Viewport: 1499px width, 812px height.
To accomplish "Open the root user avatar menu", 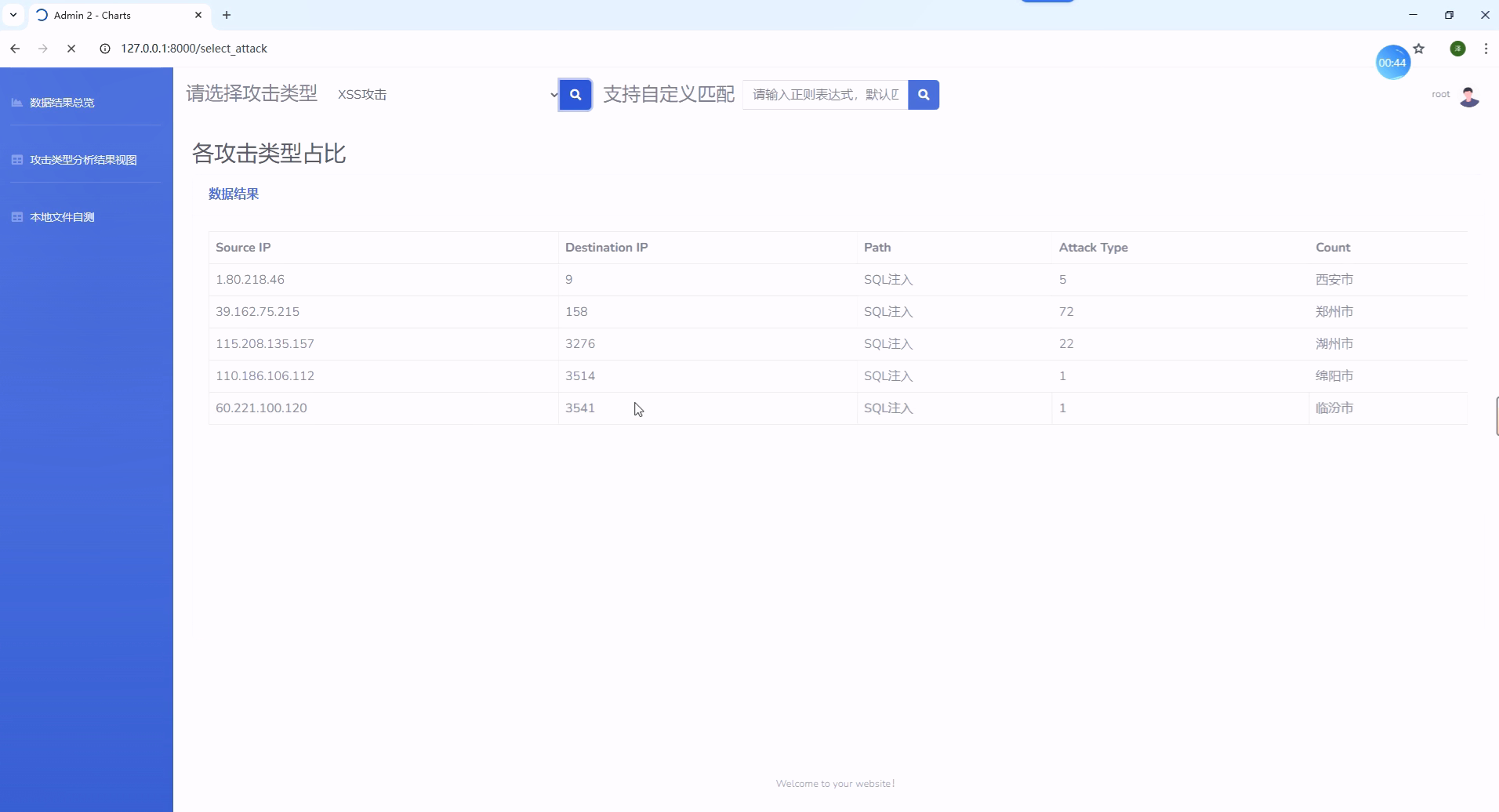I will tap(1469, 96).
